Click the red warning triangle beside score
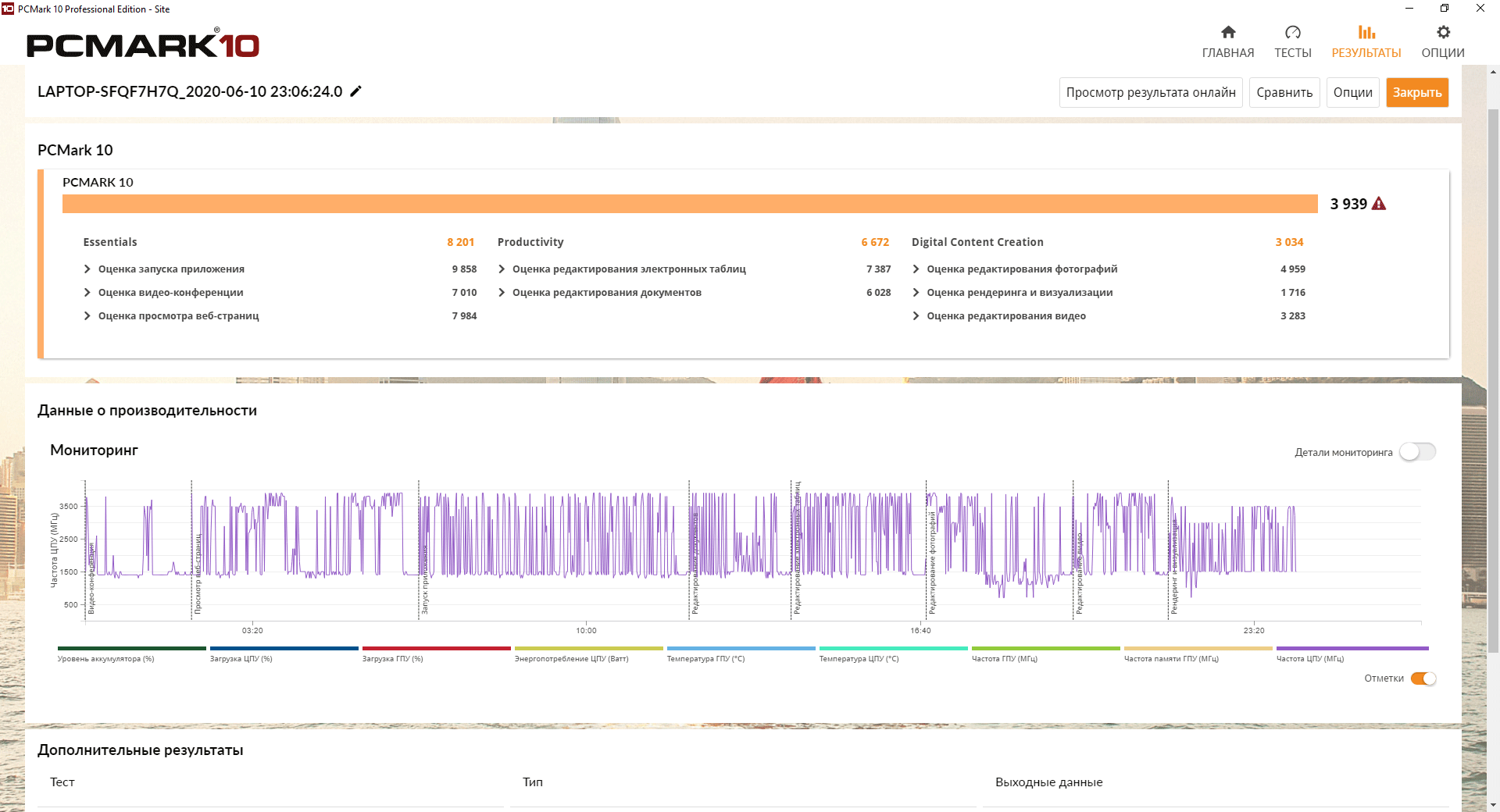 (1379, 204)
